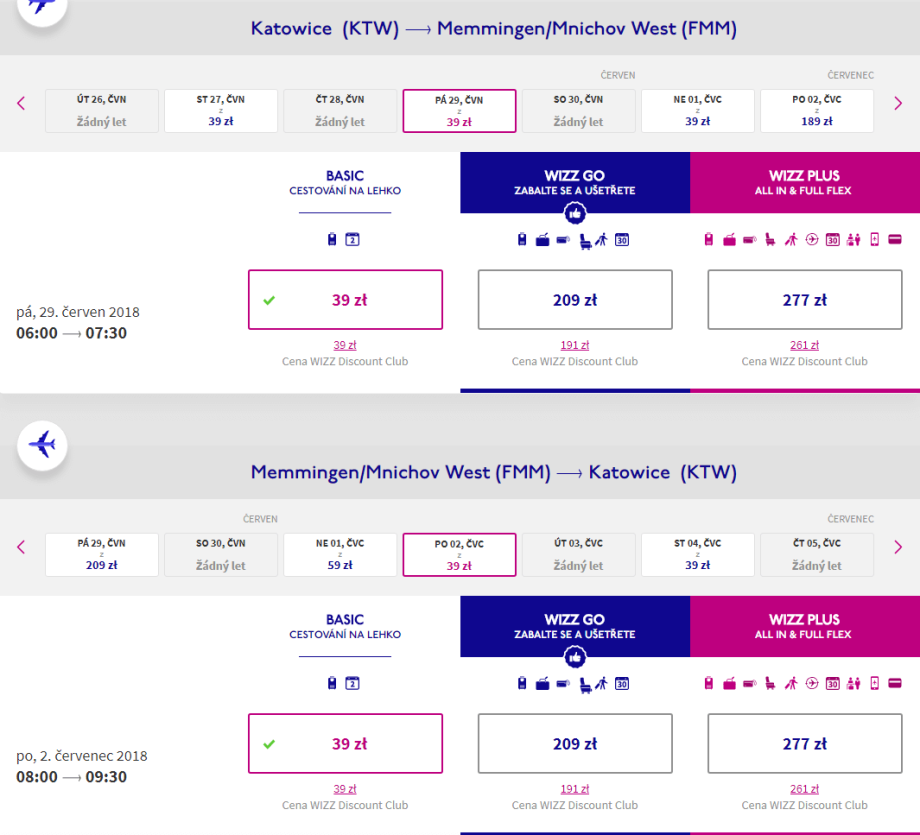Select the 277 zł WIZZ PLUS fare for the 08:00 flight
Viewport: 920px width, 835px height.
tap(805, 744)
